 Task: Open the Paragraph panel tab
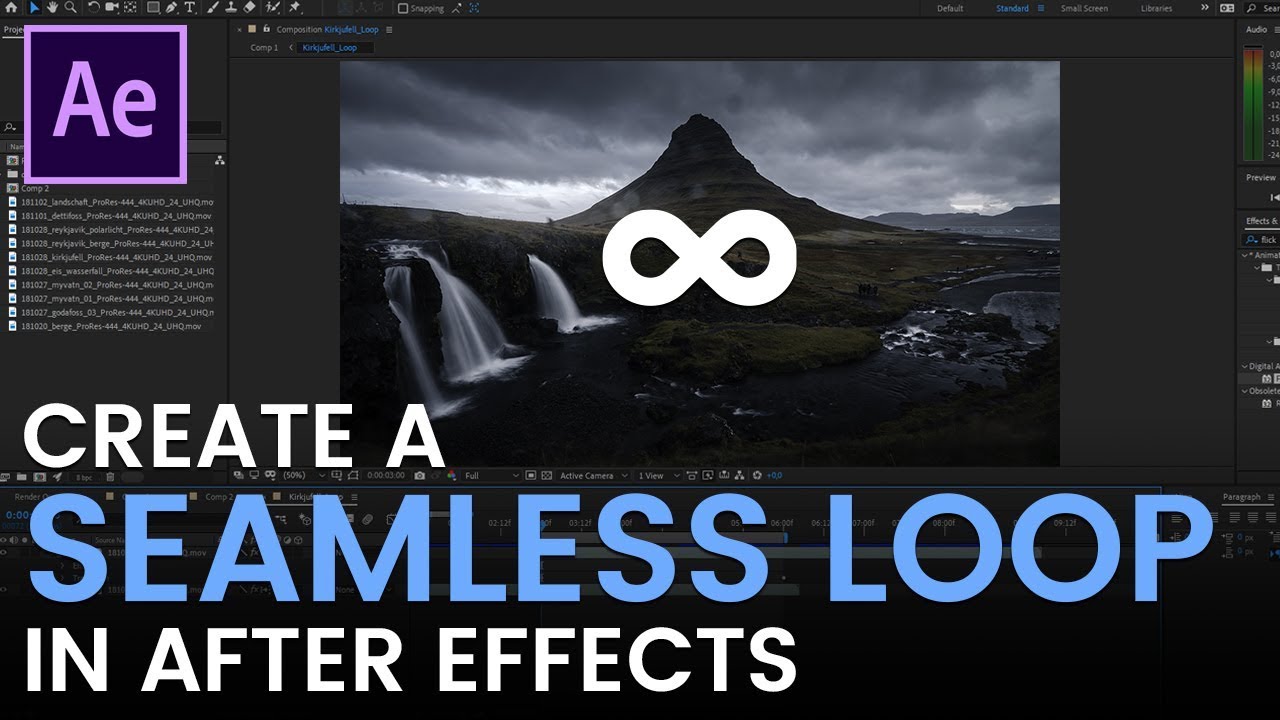[x=1242, y=497]
